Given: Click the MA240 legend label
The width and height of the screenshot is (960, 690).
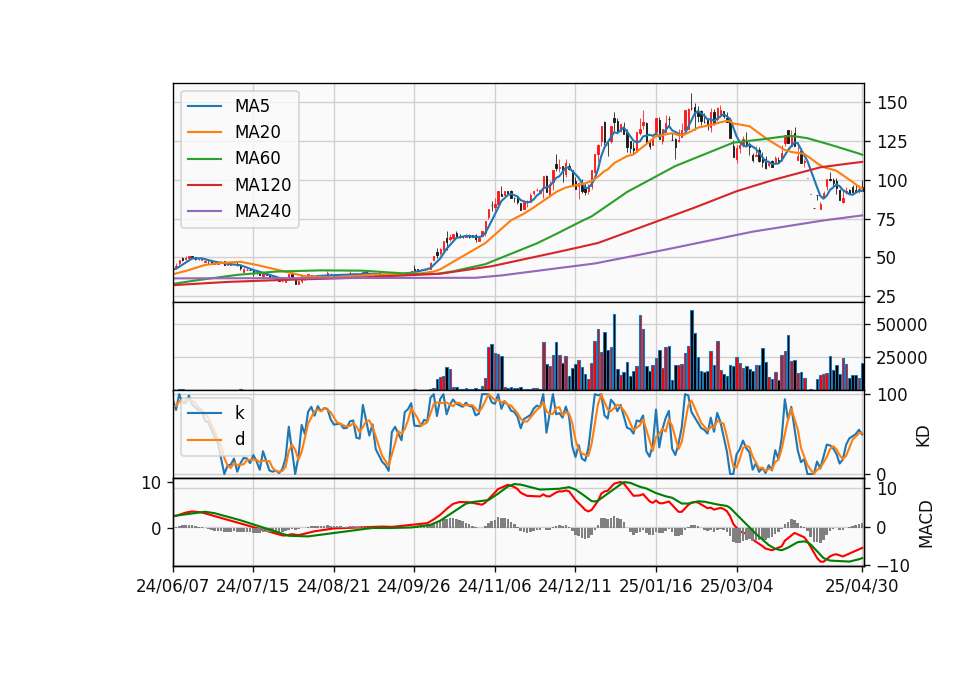Looking at the screenshot, I should point(263,211).
